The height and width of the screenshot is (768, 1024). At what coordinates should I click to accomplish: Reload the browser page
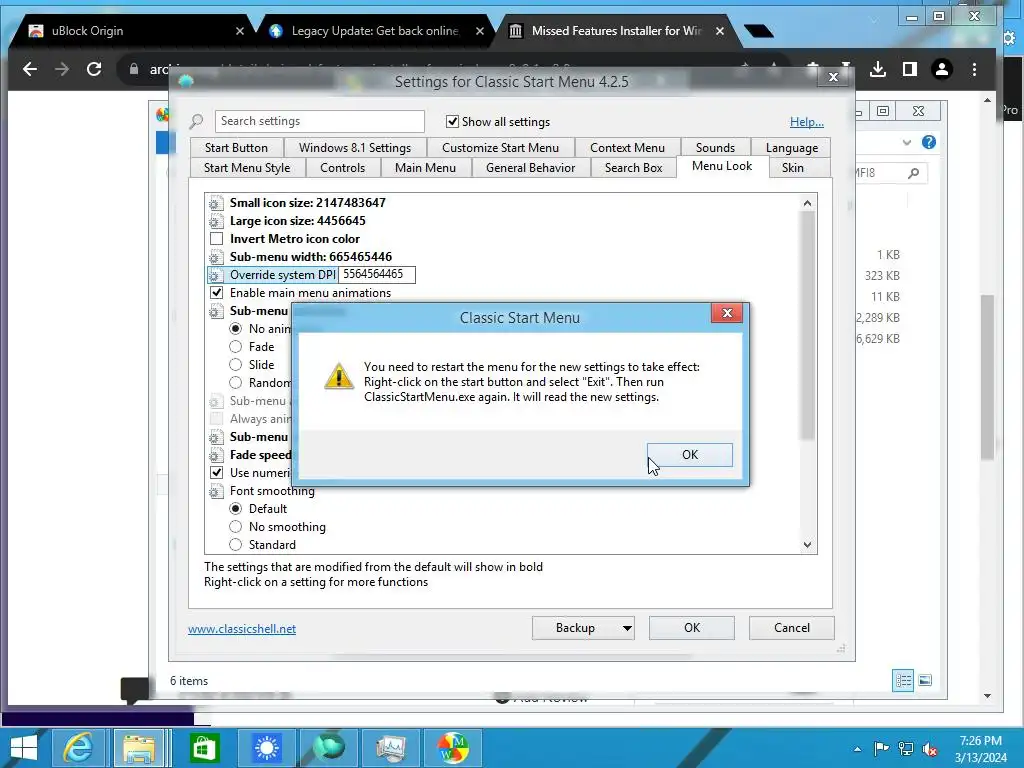[x=94, y=69]
